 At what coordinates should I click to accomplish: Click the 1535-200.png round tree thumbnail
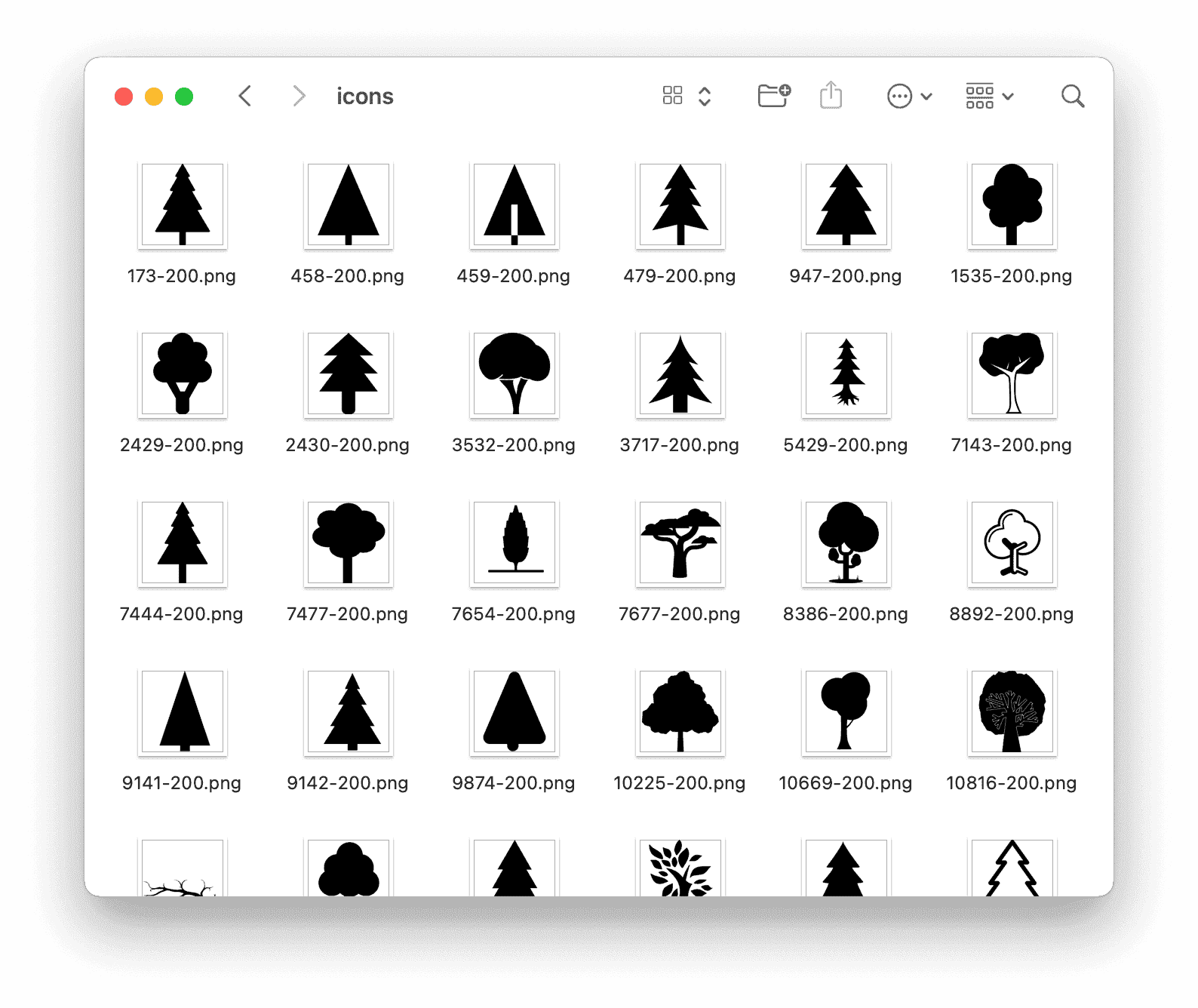point(1012,205)
